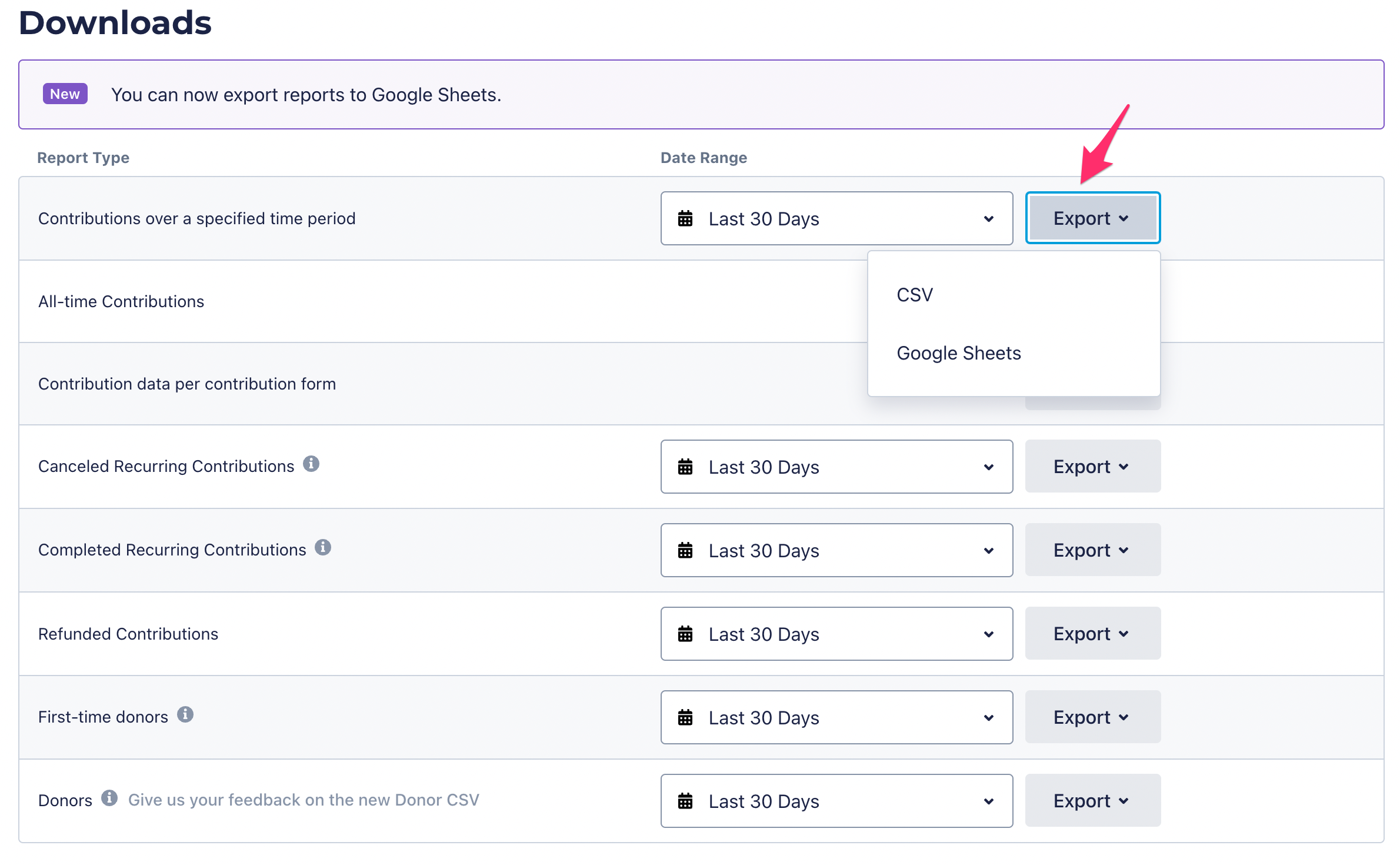
Task: Click calendar icon in Refunded Contributions row
Action: click(685, 634)
